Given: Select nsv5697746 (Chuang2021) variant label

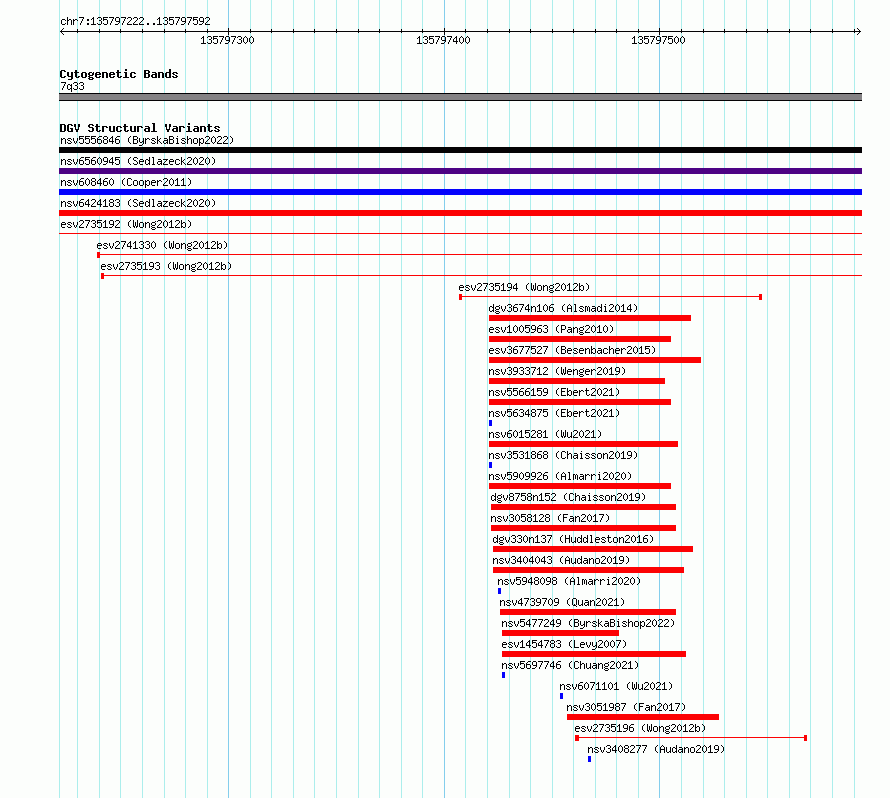Looking at the screenshot, I should coord(570,665).
